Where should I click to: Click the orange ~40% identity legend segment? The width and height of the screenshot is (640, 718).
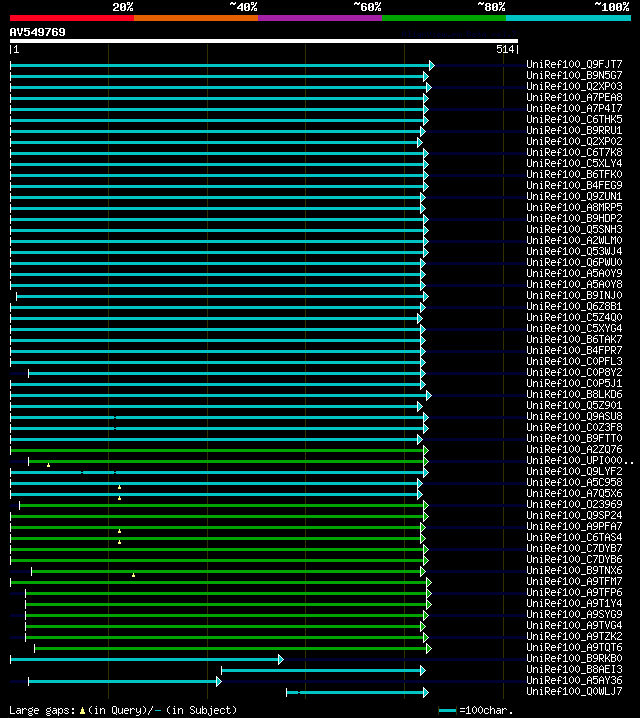tap(196, 18)
